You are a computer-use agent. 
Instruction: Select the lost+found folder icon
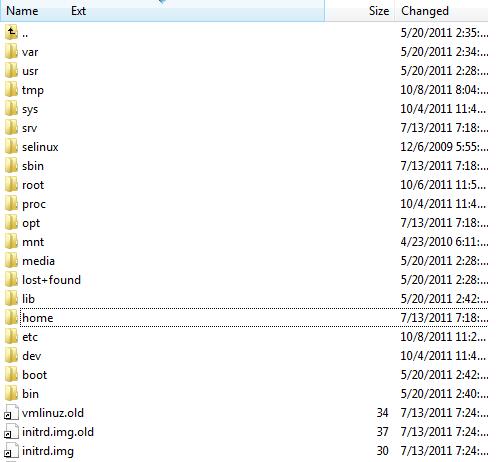11,280
